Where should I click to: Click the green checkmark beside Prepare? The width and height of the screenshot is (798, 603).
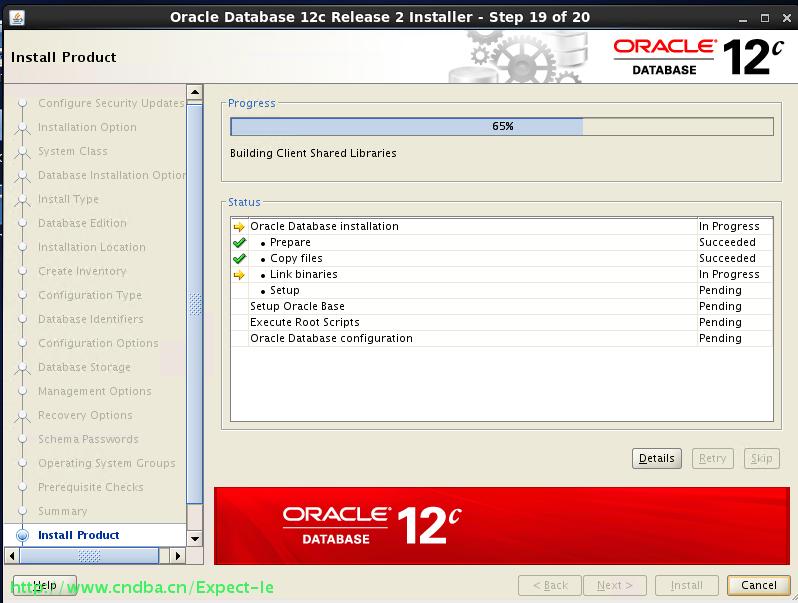[x=239, y=243]
